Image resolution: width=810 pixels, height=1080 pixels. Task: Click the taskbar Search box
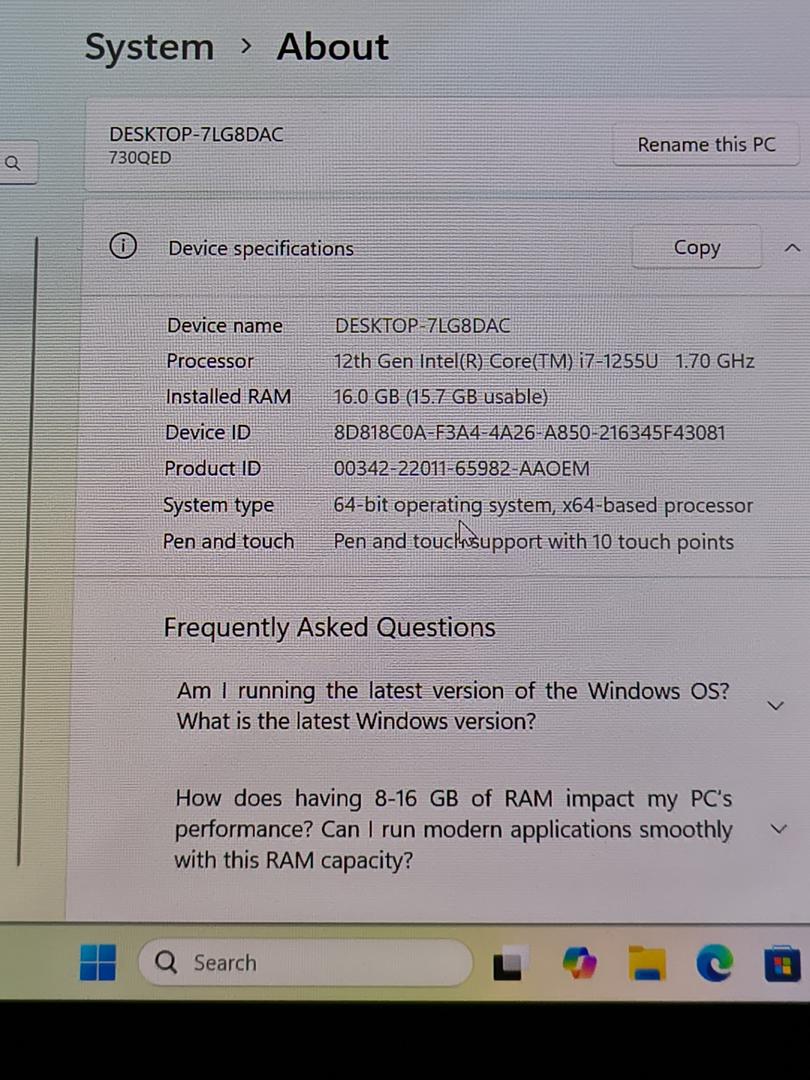pyautogui.click(x=305, y=962)
